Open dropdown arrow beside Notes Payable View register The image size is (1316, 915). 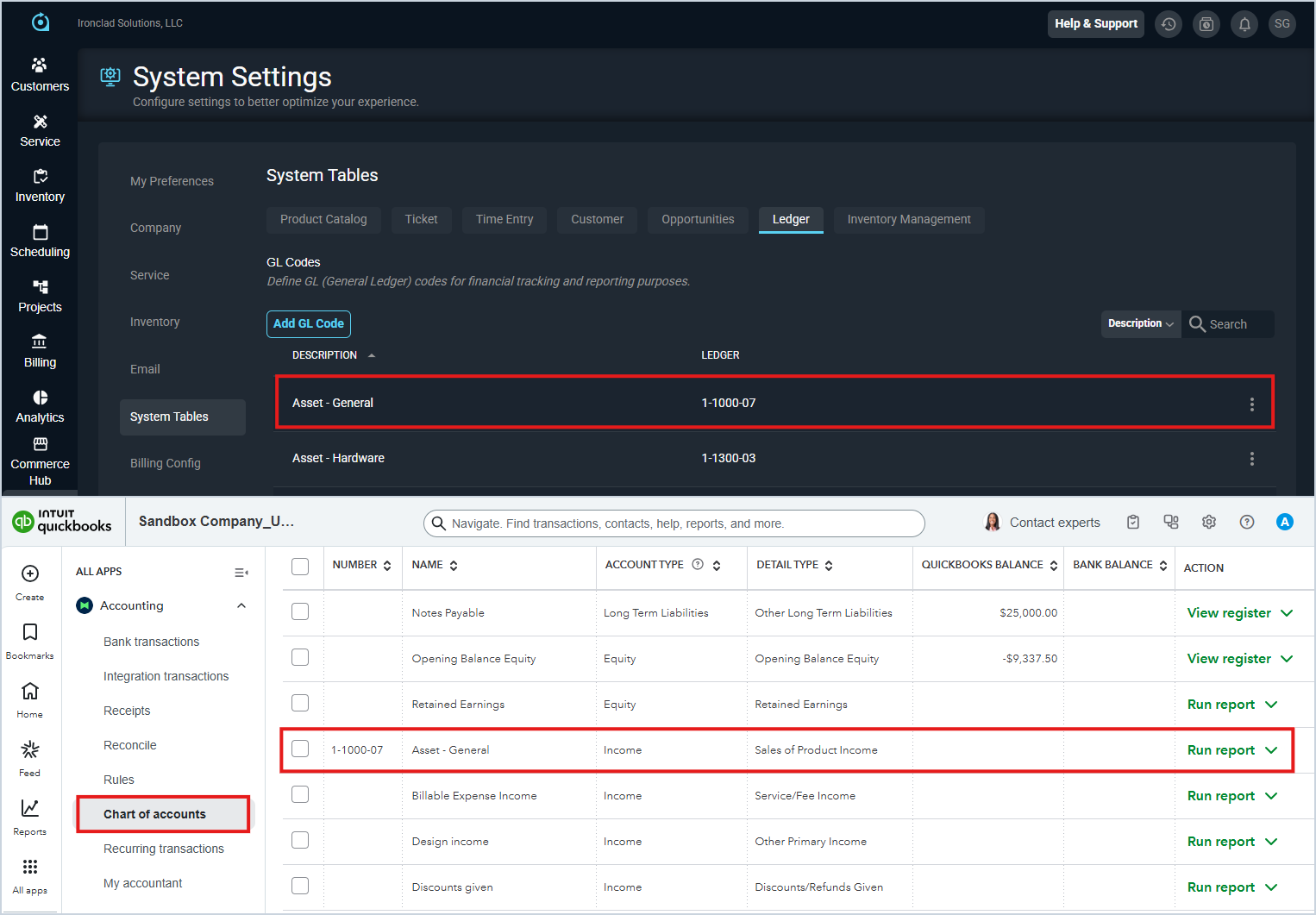[x=1287, y=613]
